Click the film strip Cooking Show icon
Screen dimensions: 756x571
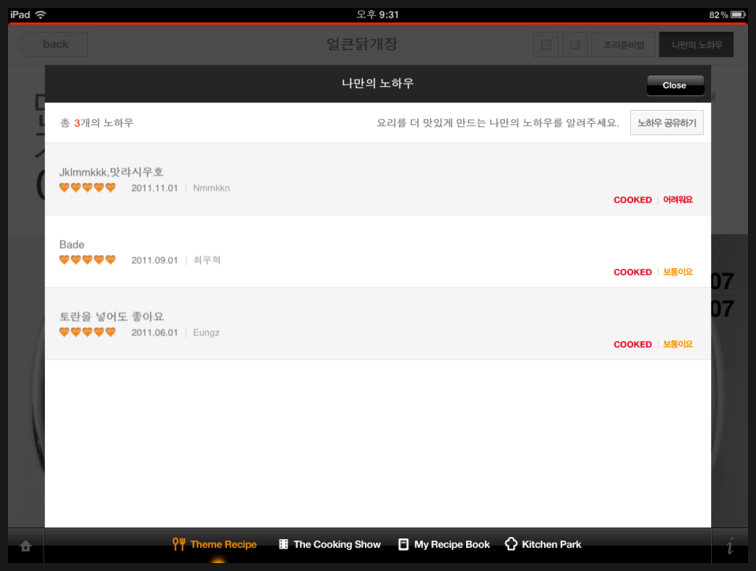284,544
